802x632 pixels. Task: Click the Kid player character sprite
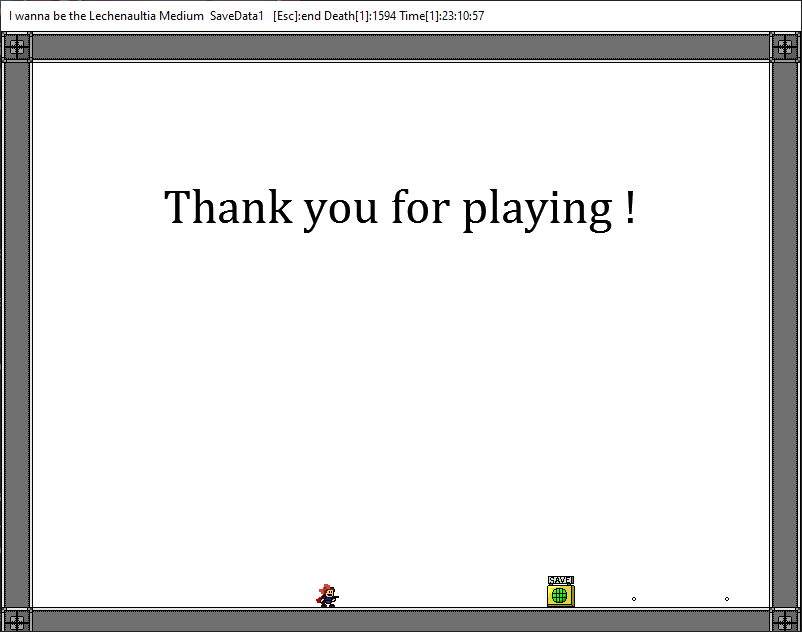tap(327, 596)
